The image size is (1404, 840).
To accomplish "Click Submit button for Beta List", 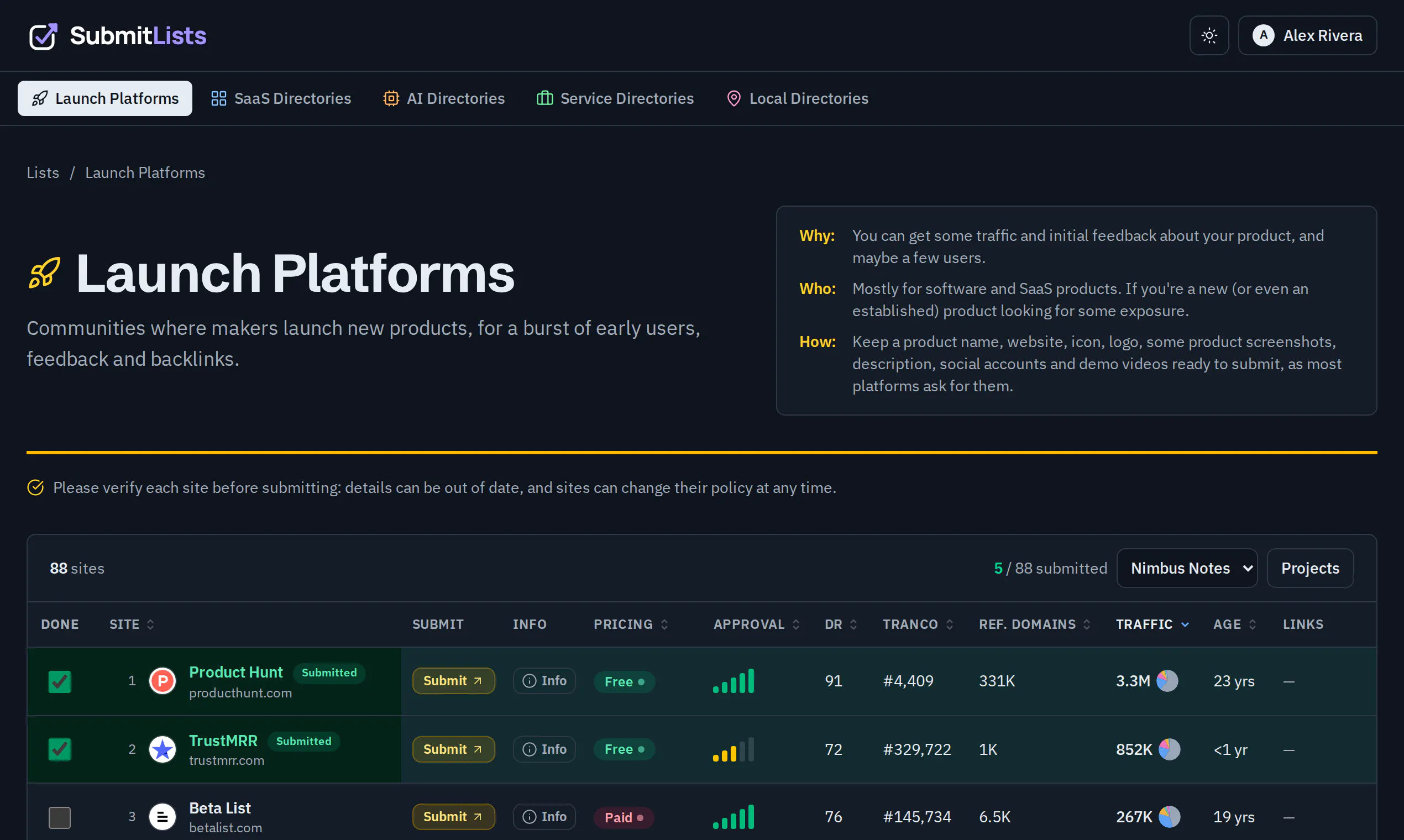I will 453,817.
